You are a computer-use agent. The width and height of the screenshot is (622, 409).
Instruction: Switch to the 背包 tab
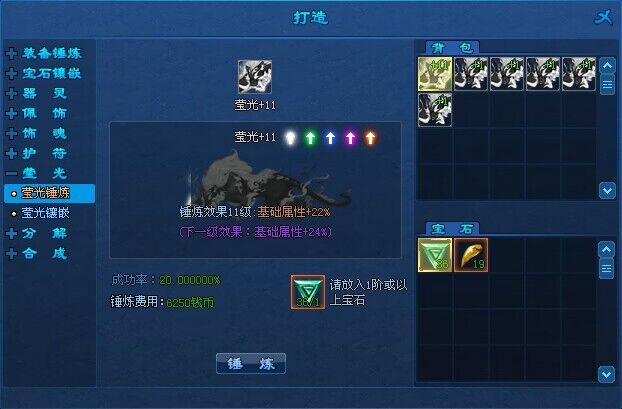[452, 48]
